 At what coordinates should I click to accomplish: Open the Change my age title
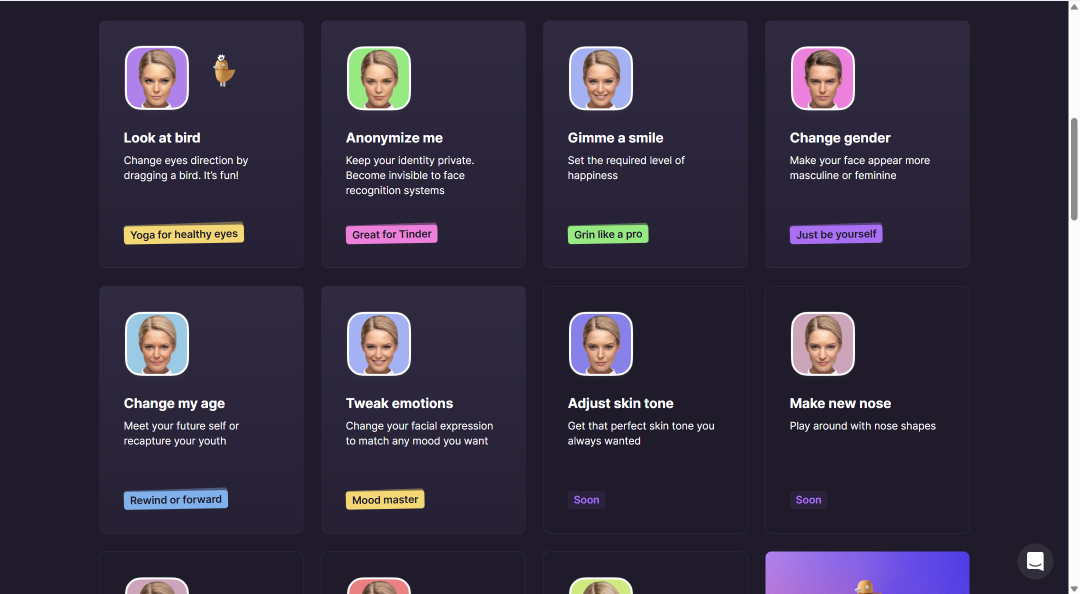pyautogui.click(x=174, y=403)
